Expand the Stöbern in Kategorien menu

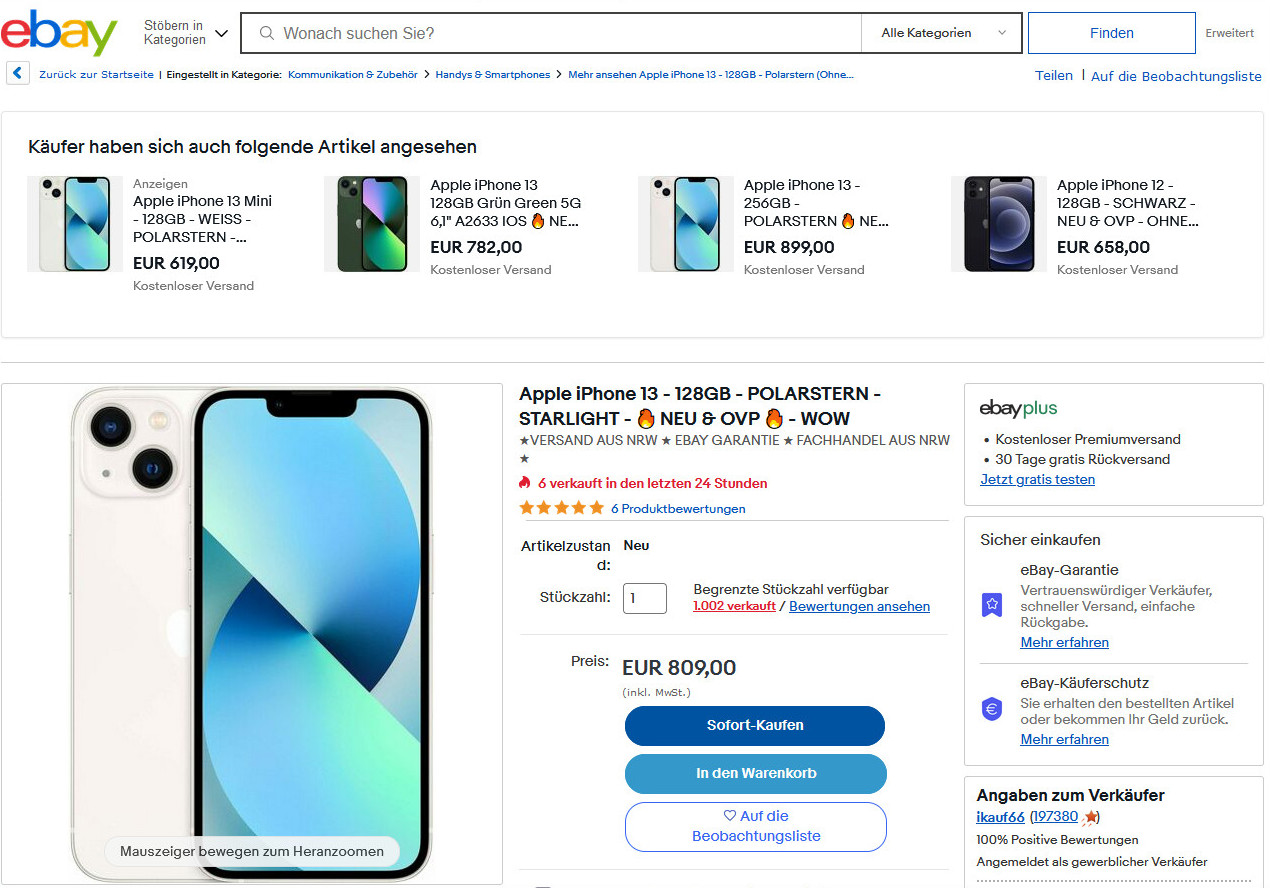pyautogui.click(x=186, y=33)
